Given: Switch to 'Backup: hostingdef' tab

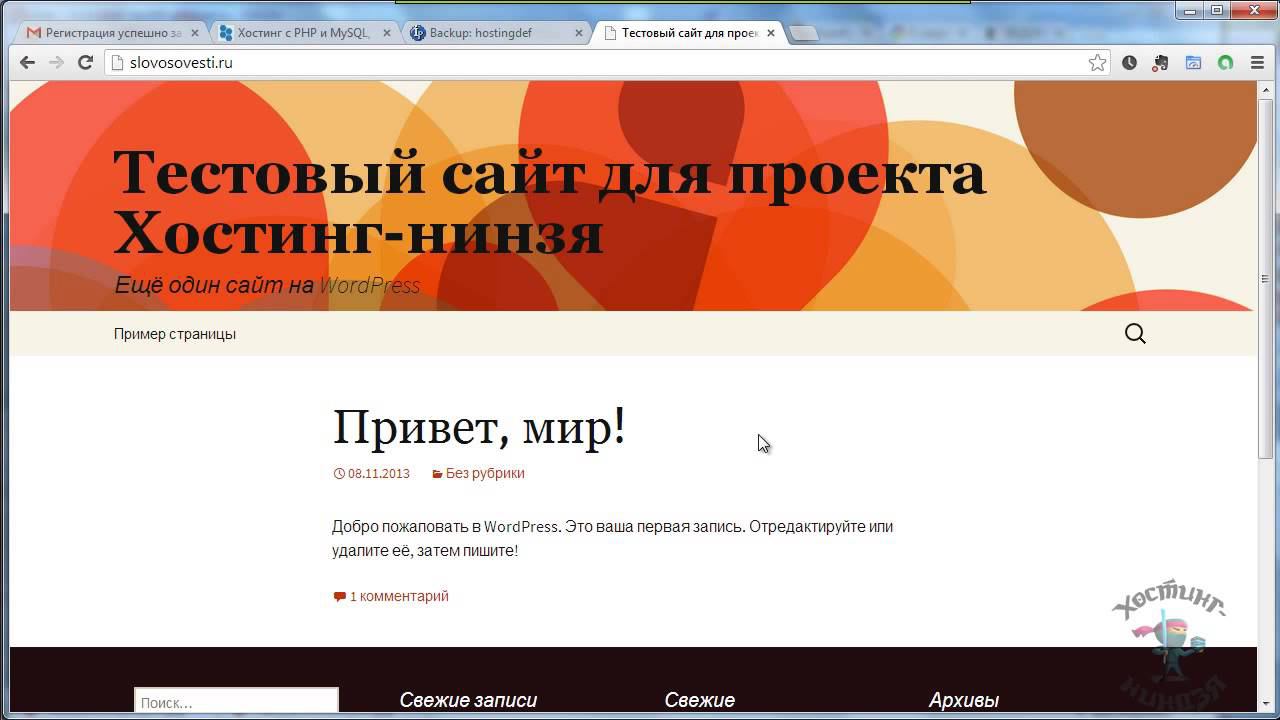Looking at the screenshot, I should click(x=496, y=33).
